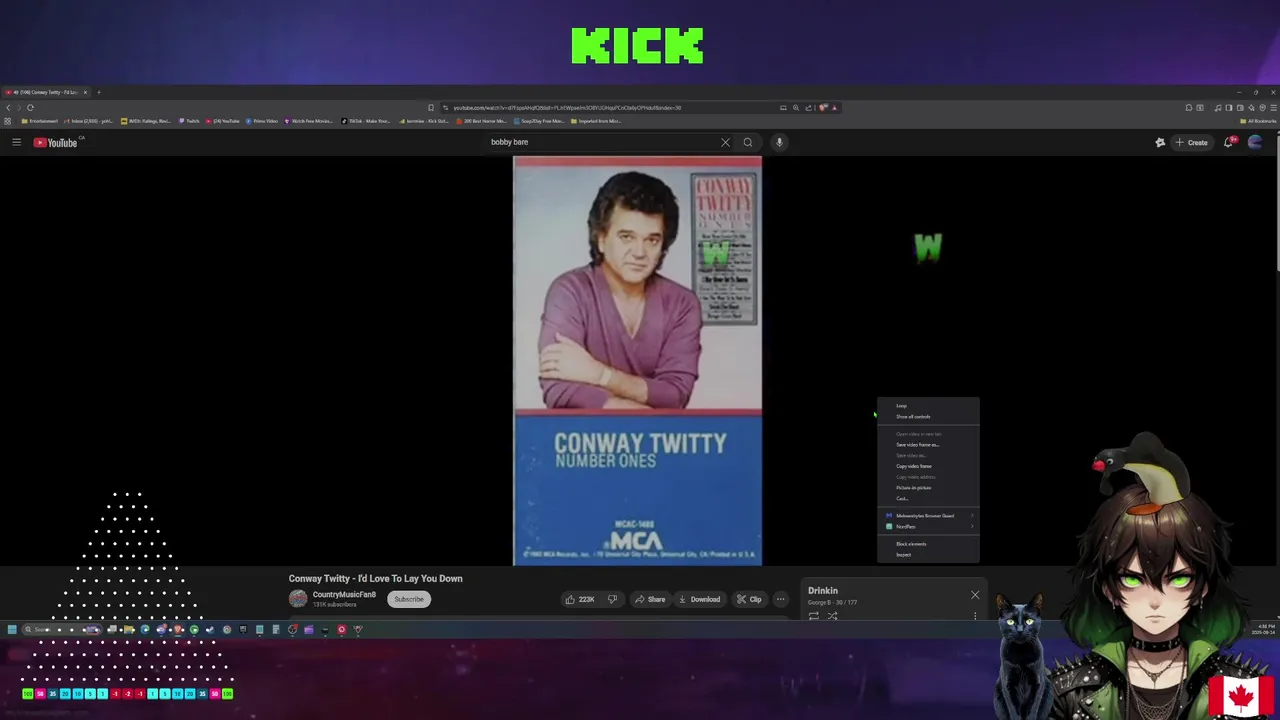This screenshot has height=720, width=1280.
Task: Open the browser apps grid icon
Action: (x=7, y=121)
